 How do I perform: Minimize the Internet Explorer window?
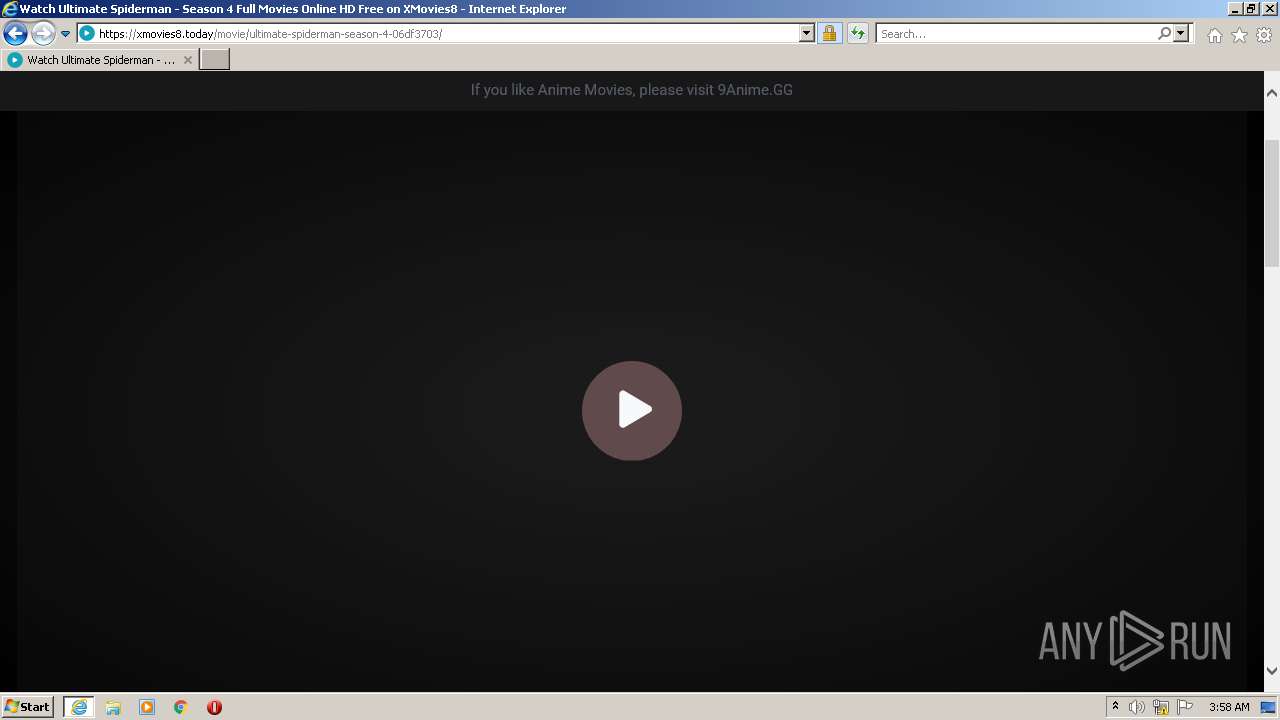pos(1235,8)
